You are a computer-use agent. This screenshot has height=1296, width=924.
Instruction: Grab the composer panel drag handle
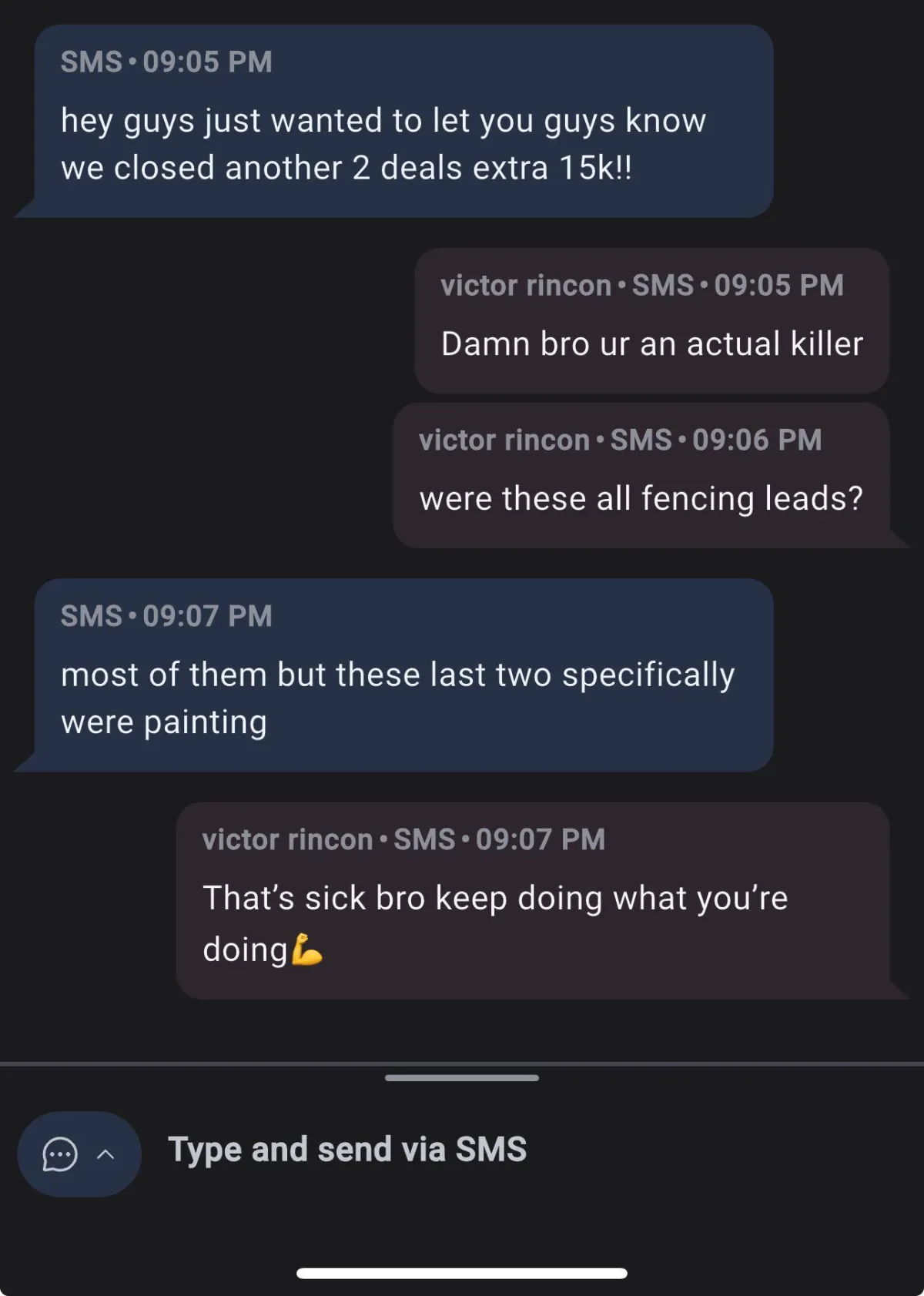coord(462,1077)
